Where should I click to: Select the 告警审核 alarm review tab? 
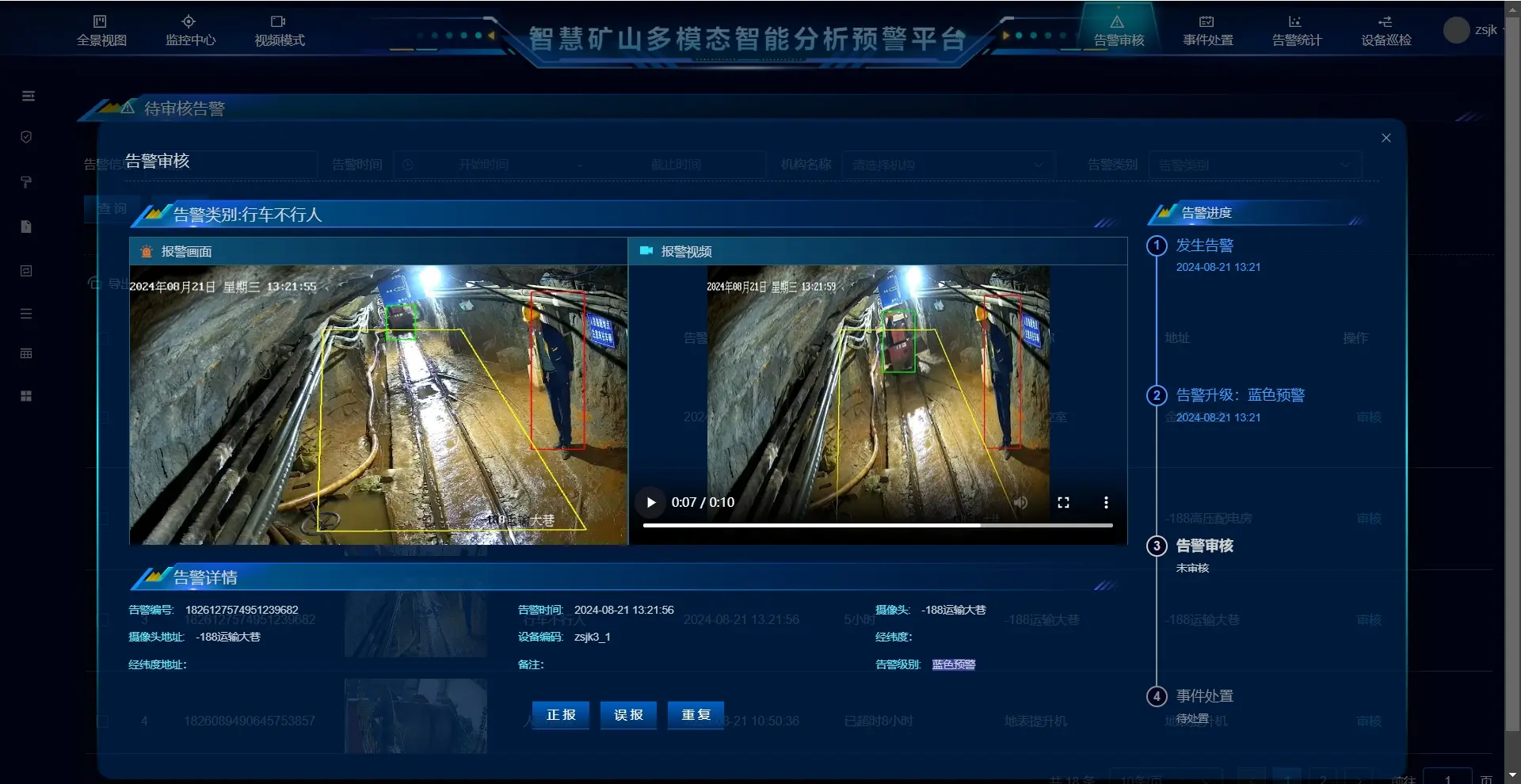1119,32
